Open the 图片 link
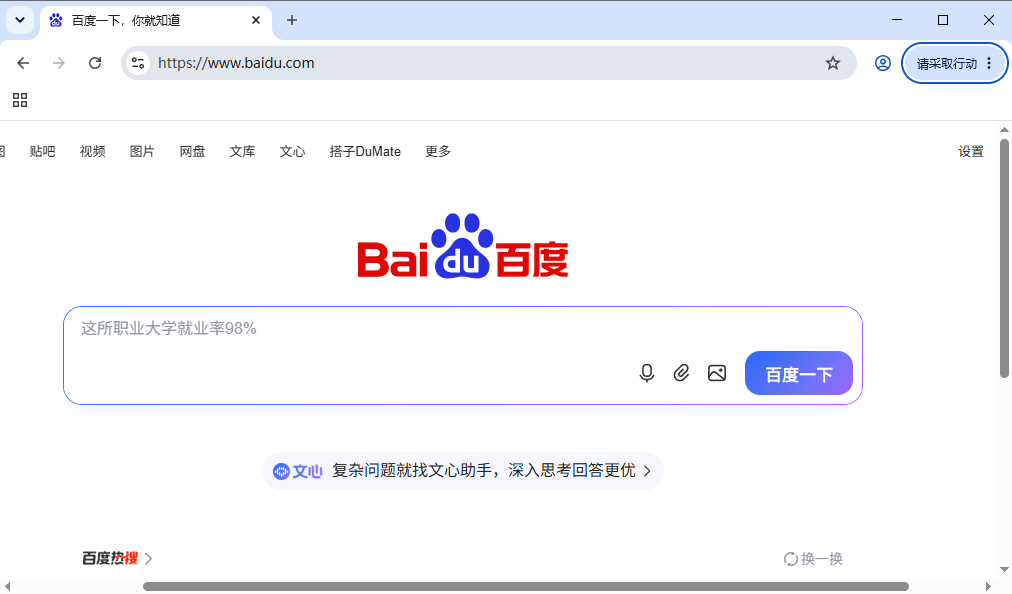 click(142, 151)
